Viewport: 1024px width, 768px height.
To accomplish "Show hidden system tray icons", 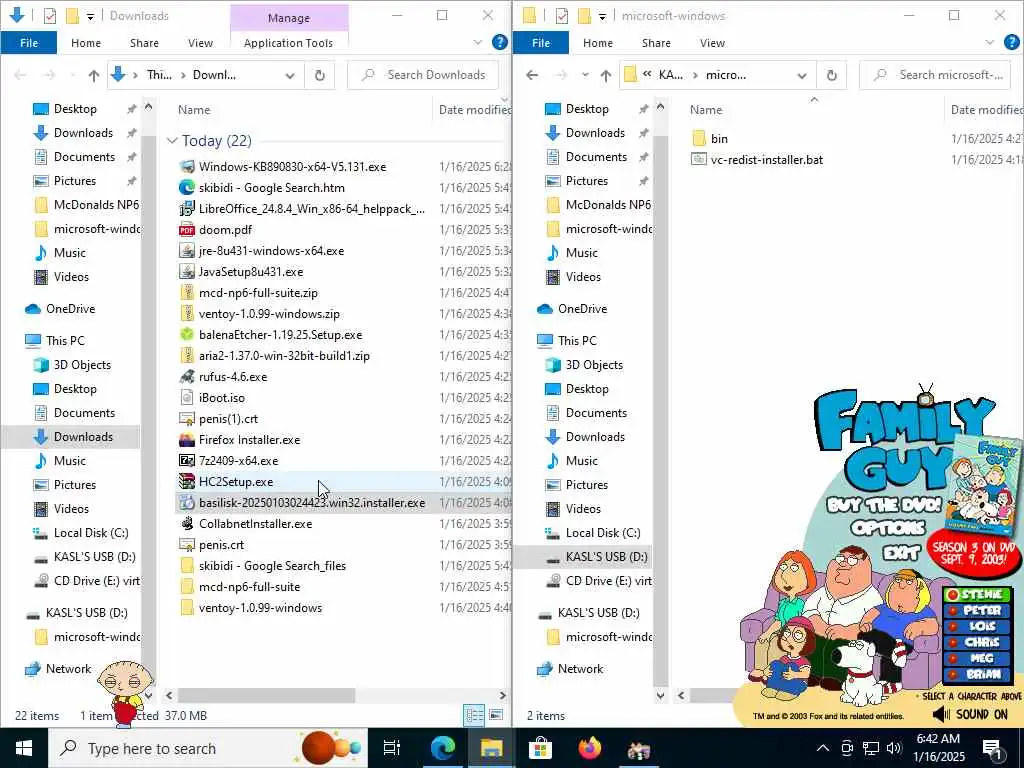I will point(823,748).
